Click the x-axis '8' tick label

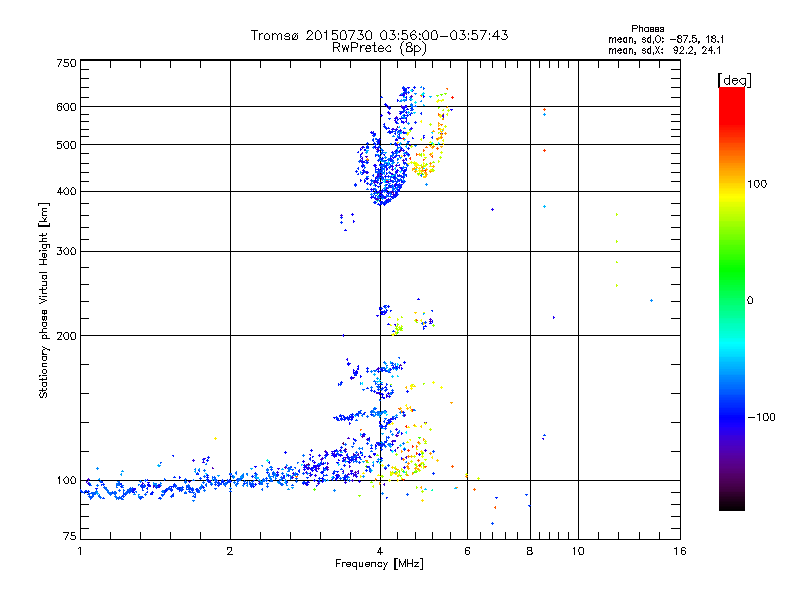coord(530,551)
